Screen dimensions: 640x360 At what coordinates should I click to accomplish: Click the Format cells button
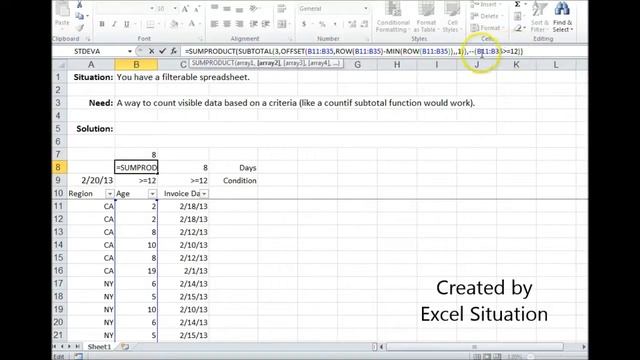click(487, 28)
